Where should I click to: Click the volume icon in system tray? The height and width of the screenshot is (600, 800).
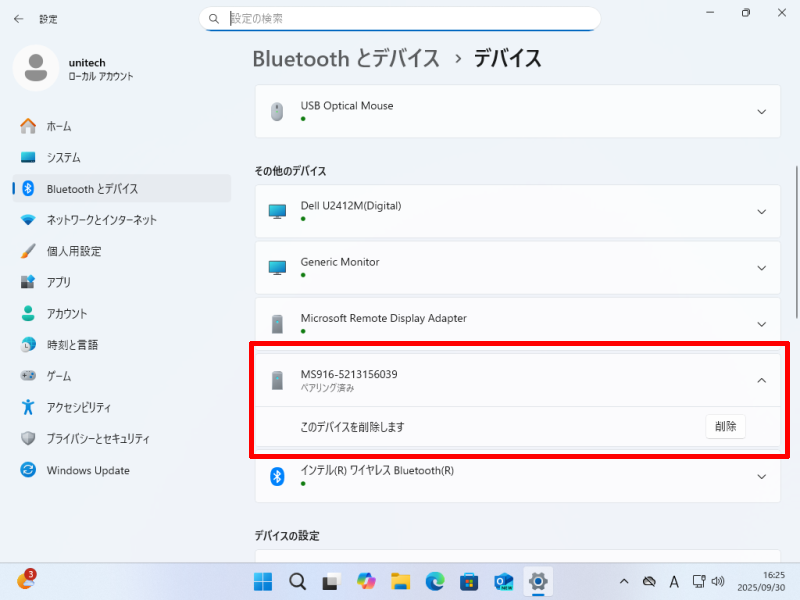click(x=717, y=581)
